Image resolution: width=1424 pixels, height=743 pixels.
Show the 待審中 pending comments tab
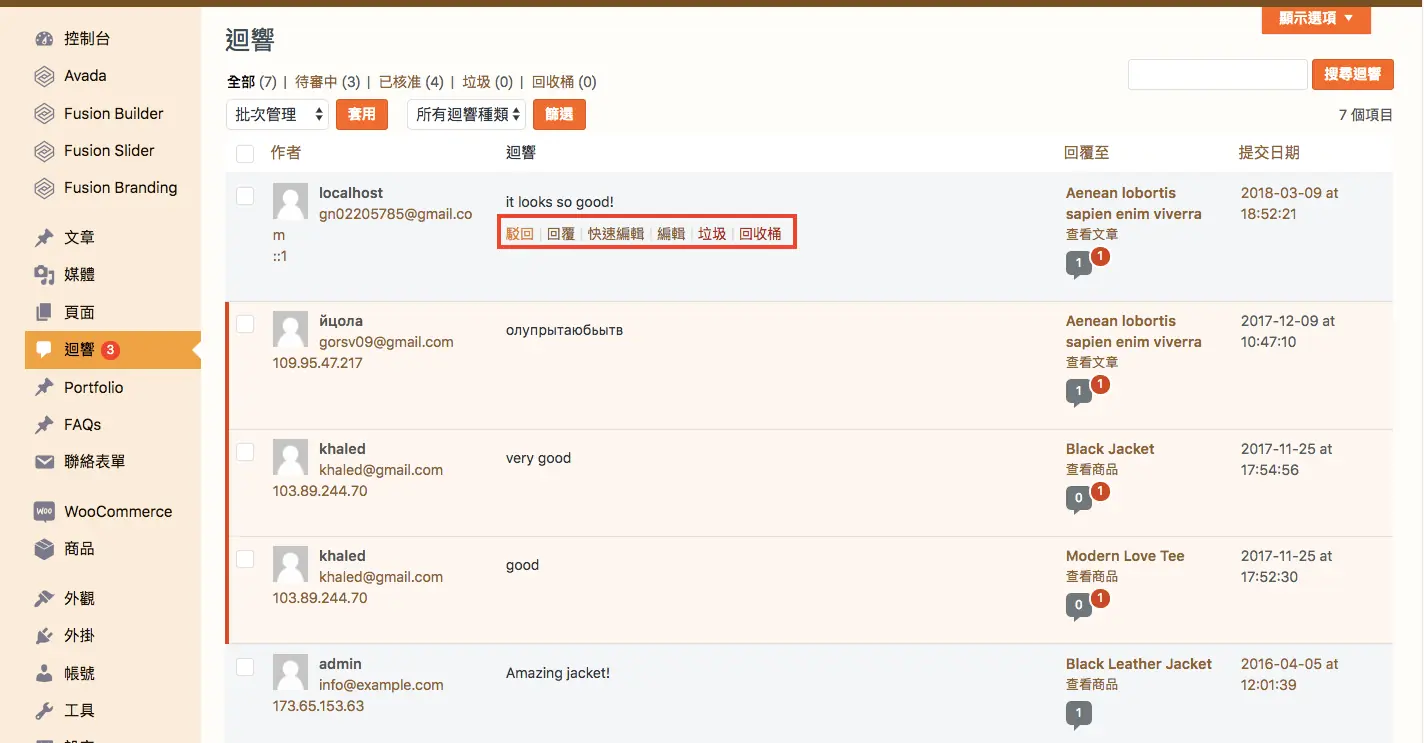tap(327, 82)
